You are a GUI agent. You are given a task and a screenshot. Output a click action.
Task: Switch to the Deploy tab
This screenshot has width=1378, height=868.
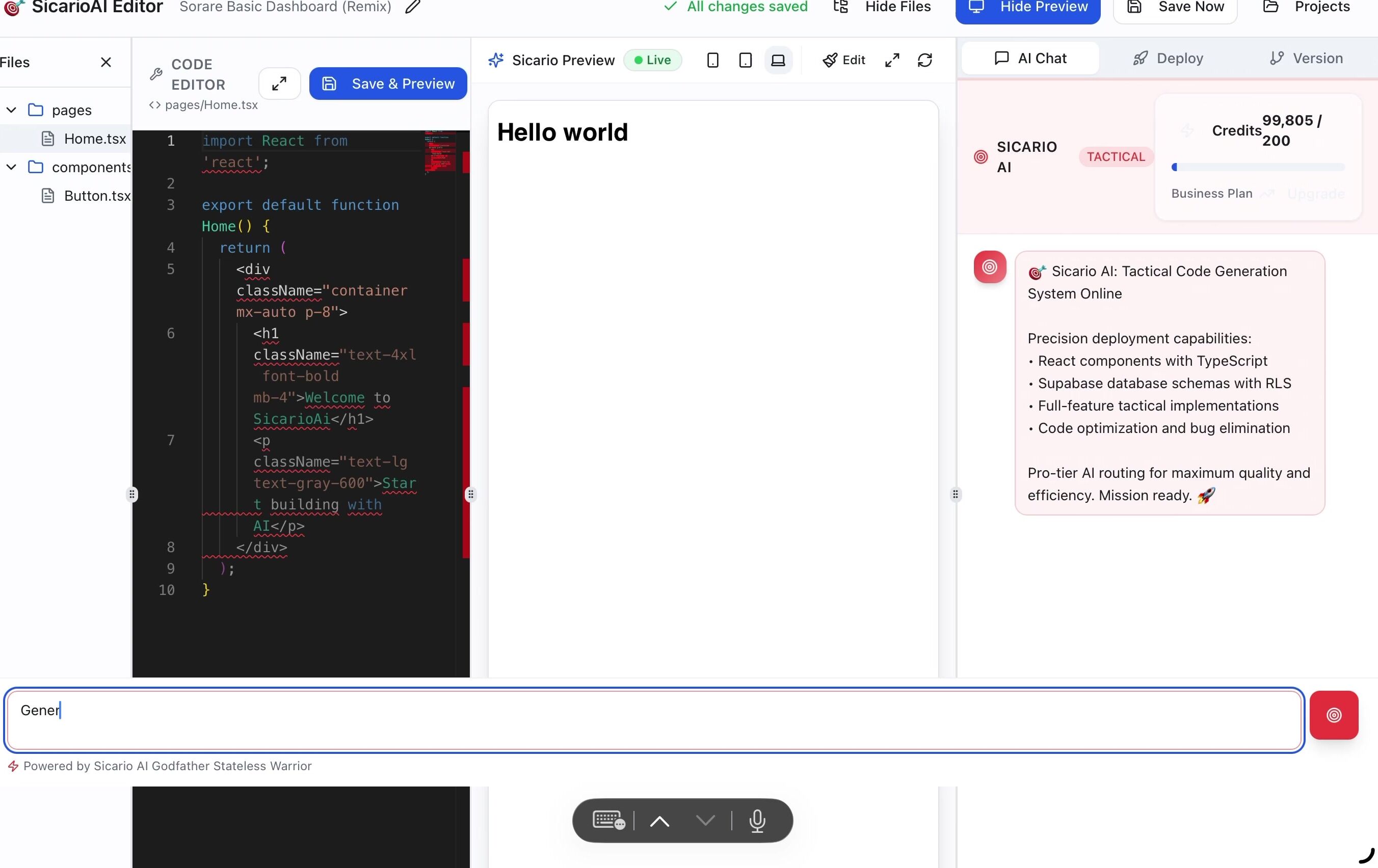pos(1168,59)
